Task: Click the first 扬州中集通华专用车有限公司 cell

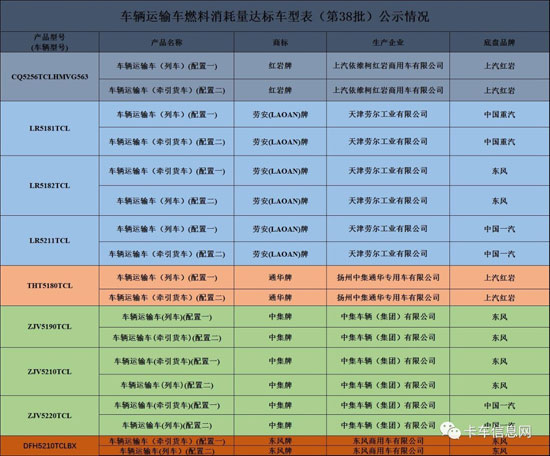Action: tap(388, 277)
